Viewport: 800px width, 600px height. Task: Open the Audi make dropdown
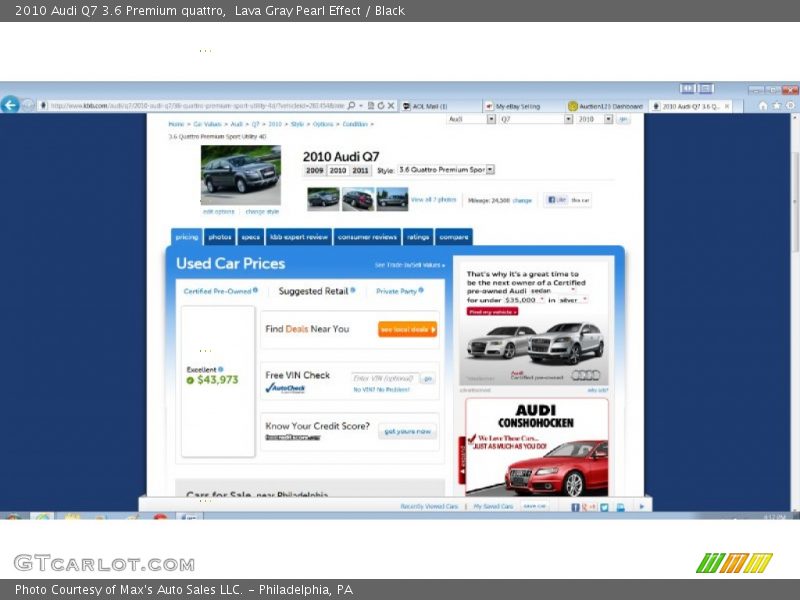(471, 119)
